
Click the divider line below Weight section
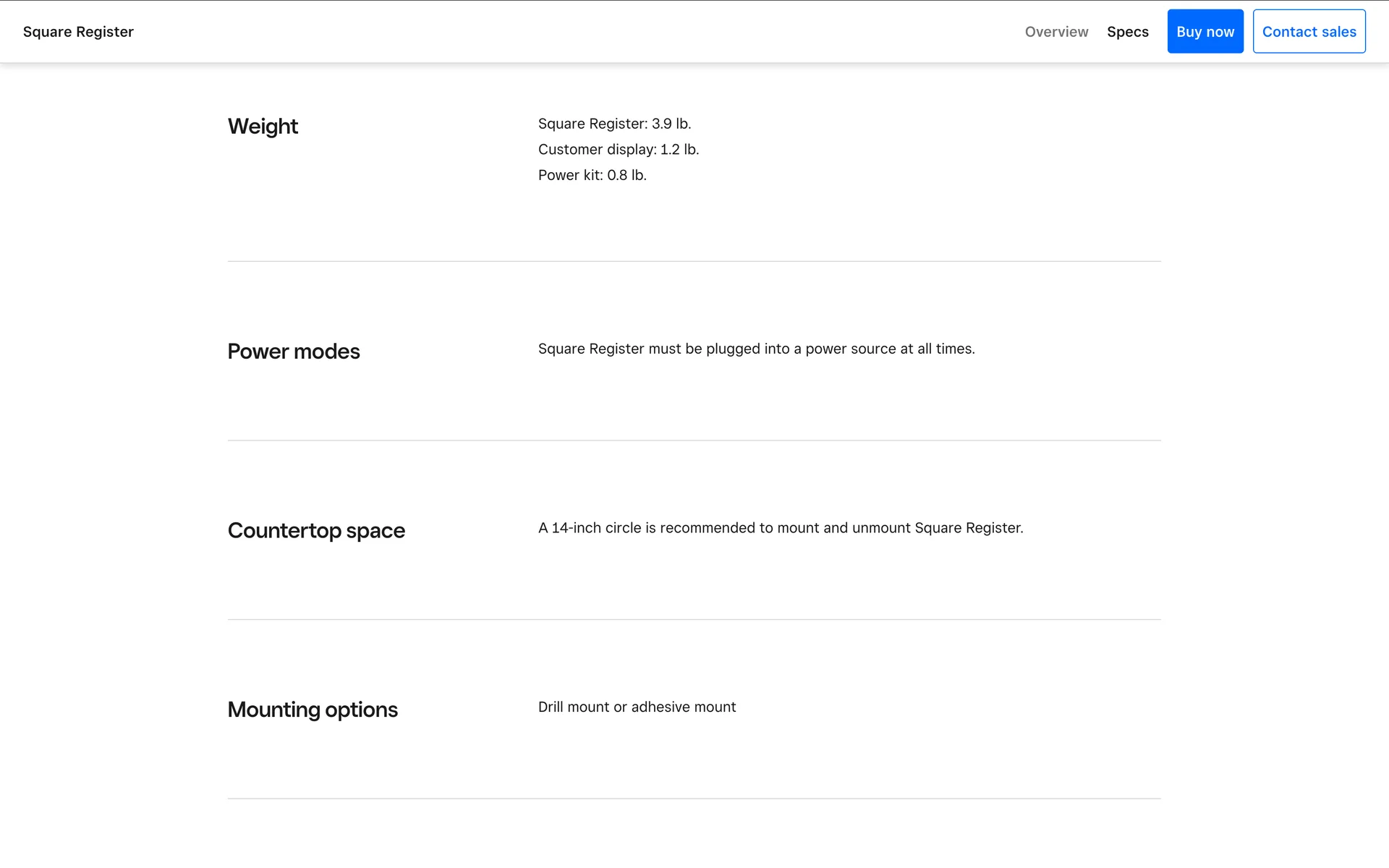pos(694,261)
